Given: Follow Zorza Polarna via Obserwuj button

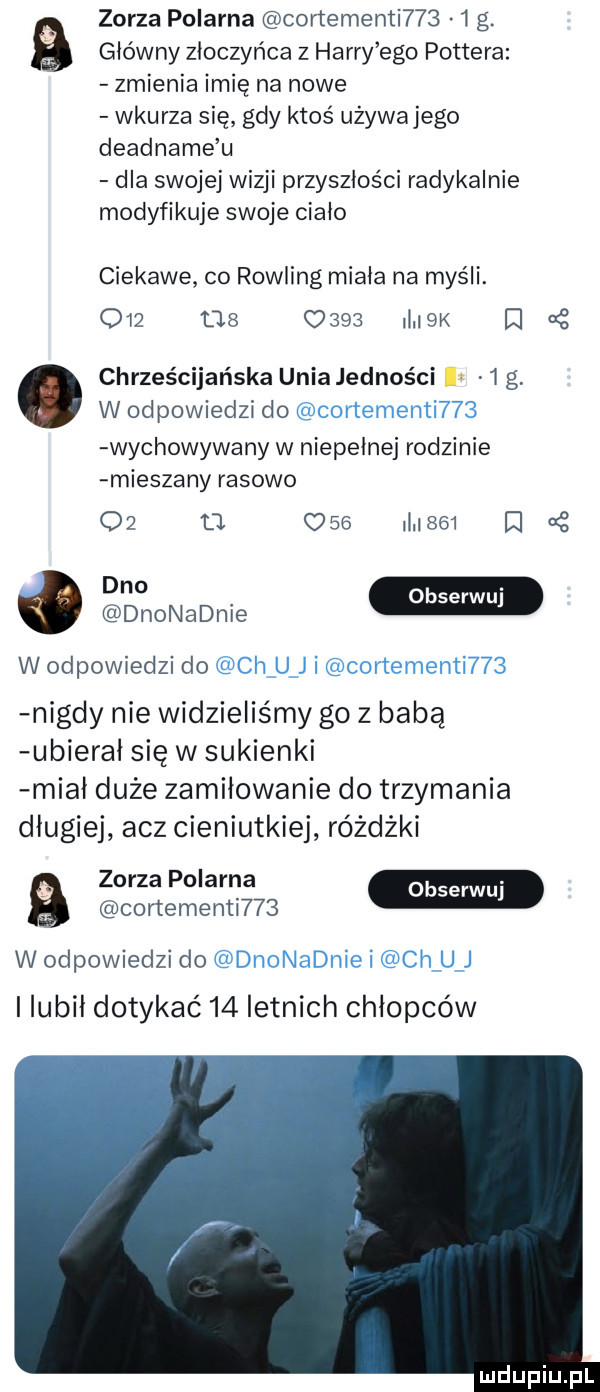Looking at the screenshot, I should (x=455, y=889).
